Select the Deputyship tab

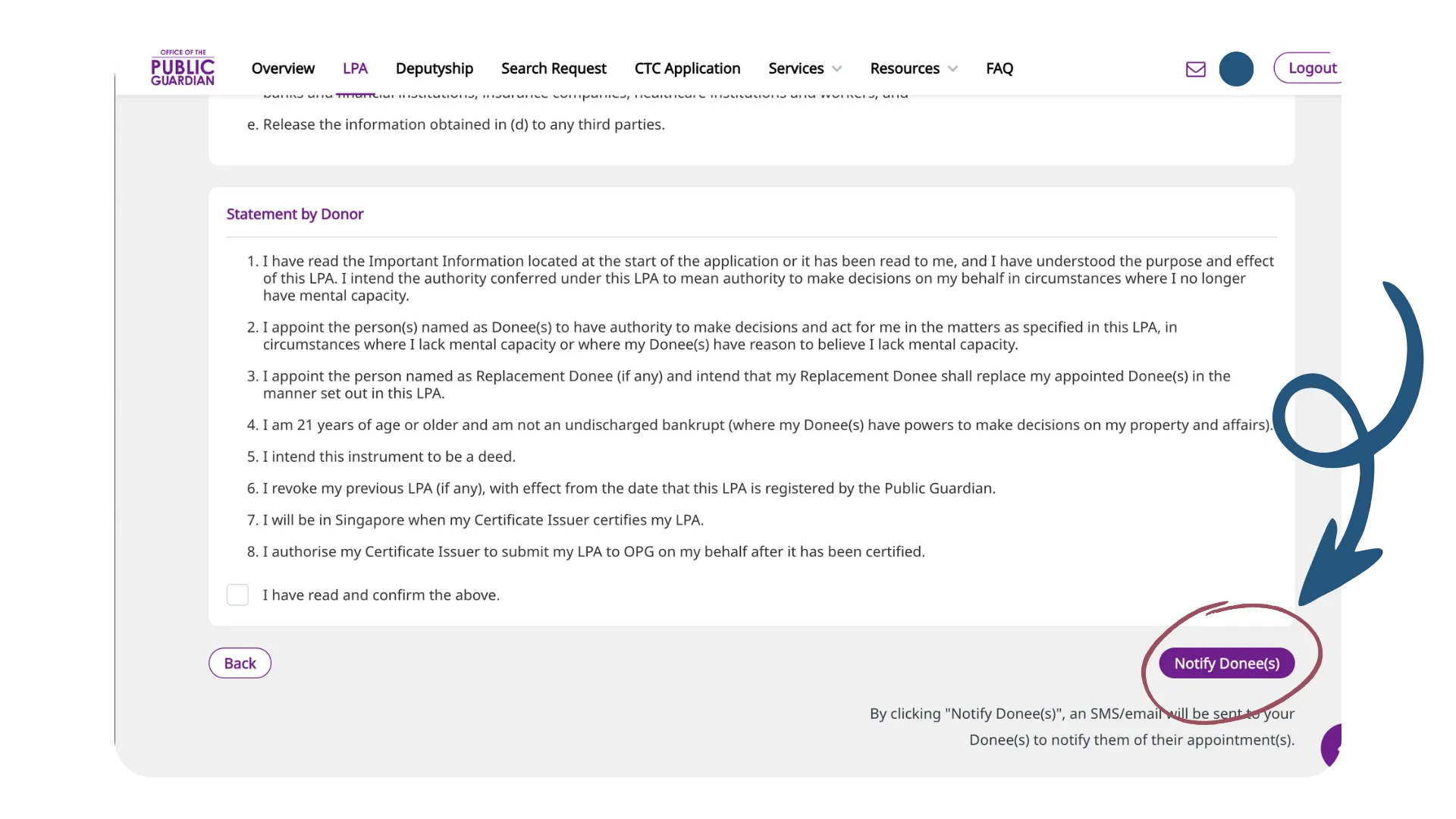point(434,68)
